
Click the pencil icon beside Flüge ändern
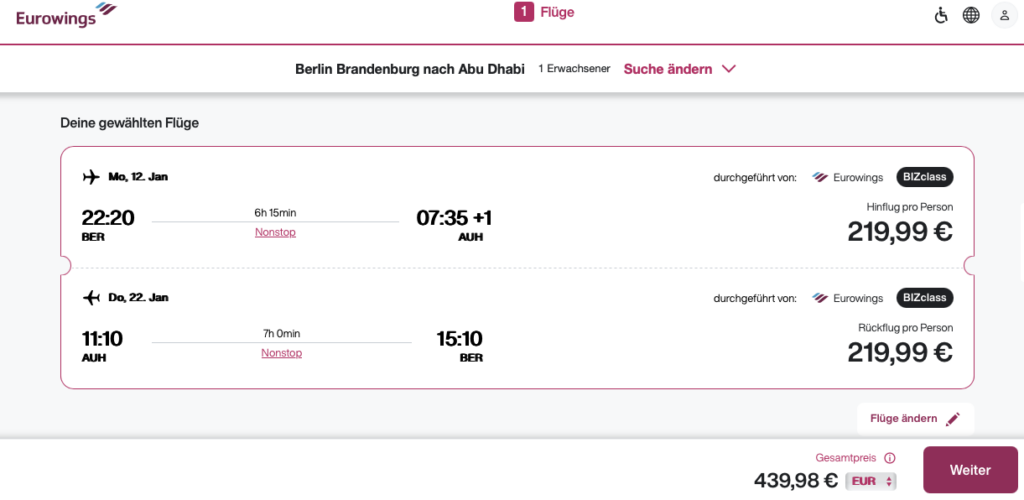953,419
